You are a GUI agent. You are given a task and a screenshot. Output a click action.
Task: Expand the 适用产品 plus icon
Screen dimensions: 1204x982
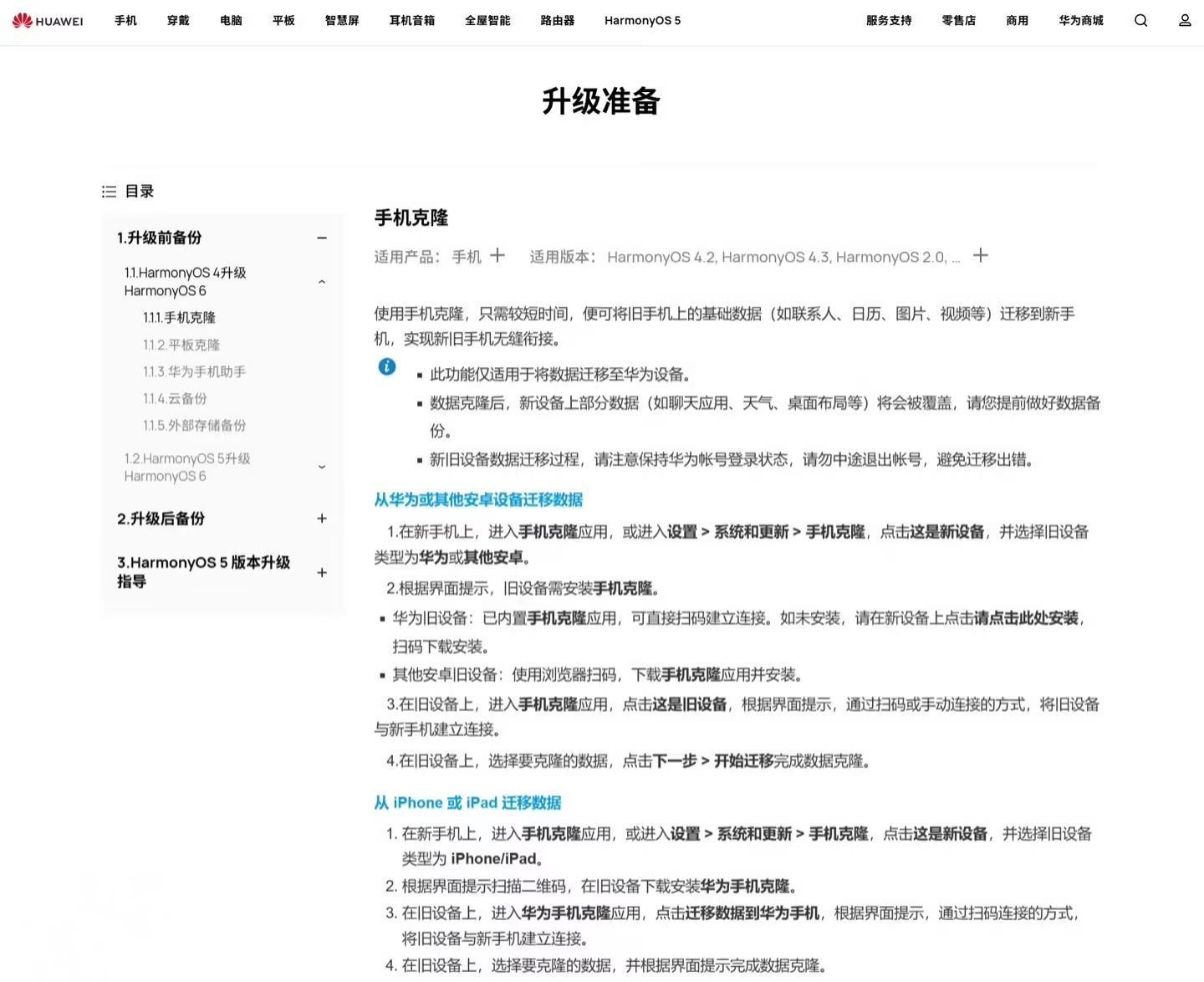497,255
